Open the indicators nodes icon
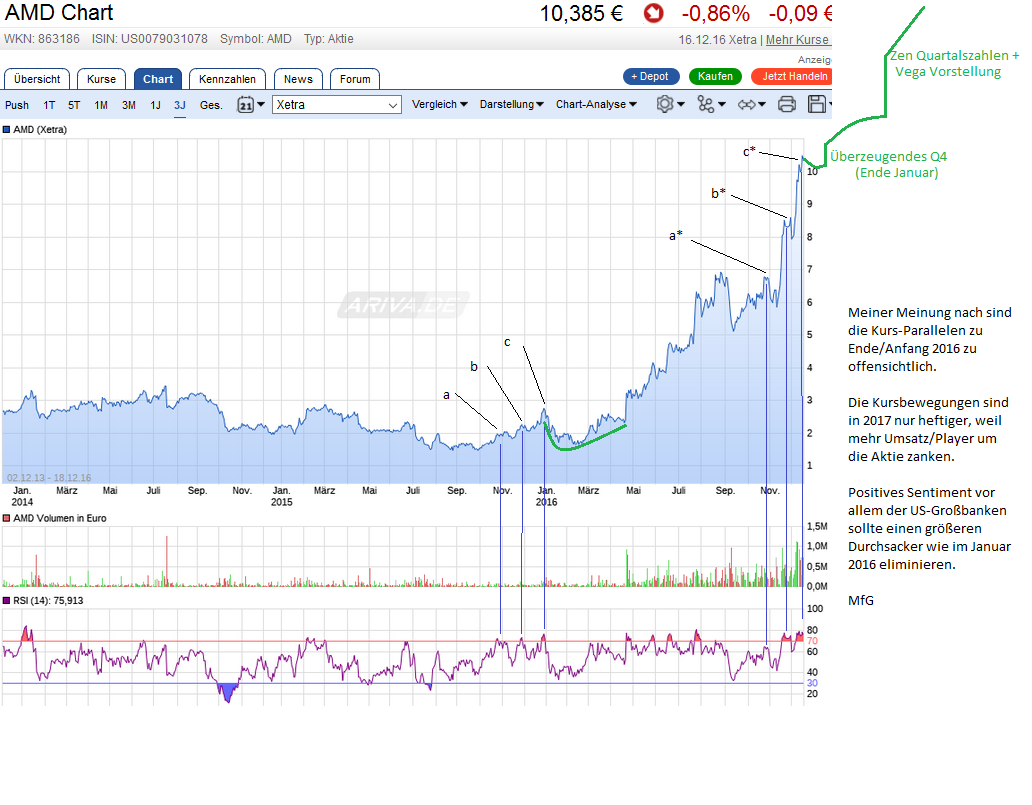 click(x=706, y=104)
